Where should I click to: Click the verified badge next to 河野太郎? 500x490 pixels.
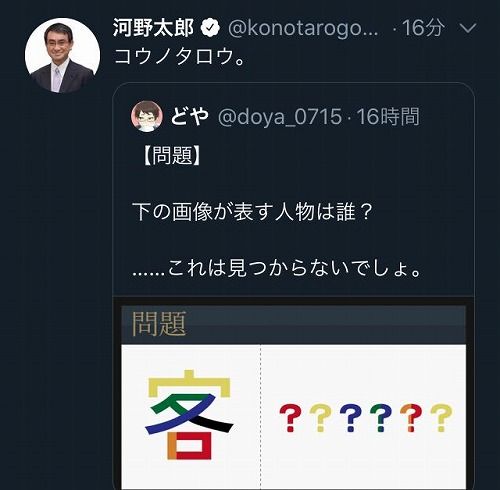210,28
